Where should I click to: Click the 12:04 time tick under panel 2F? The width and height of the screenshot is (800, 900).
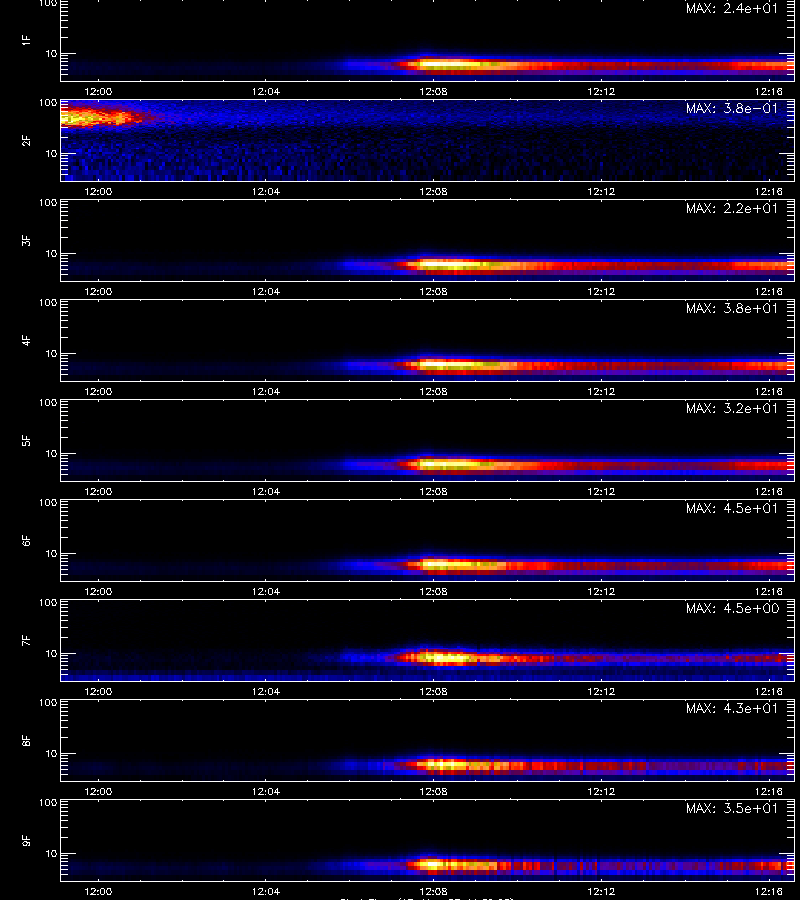click(266, 191)
